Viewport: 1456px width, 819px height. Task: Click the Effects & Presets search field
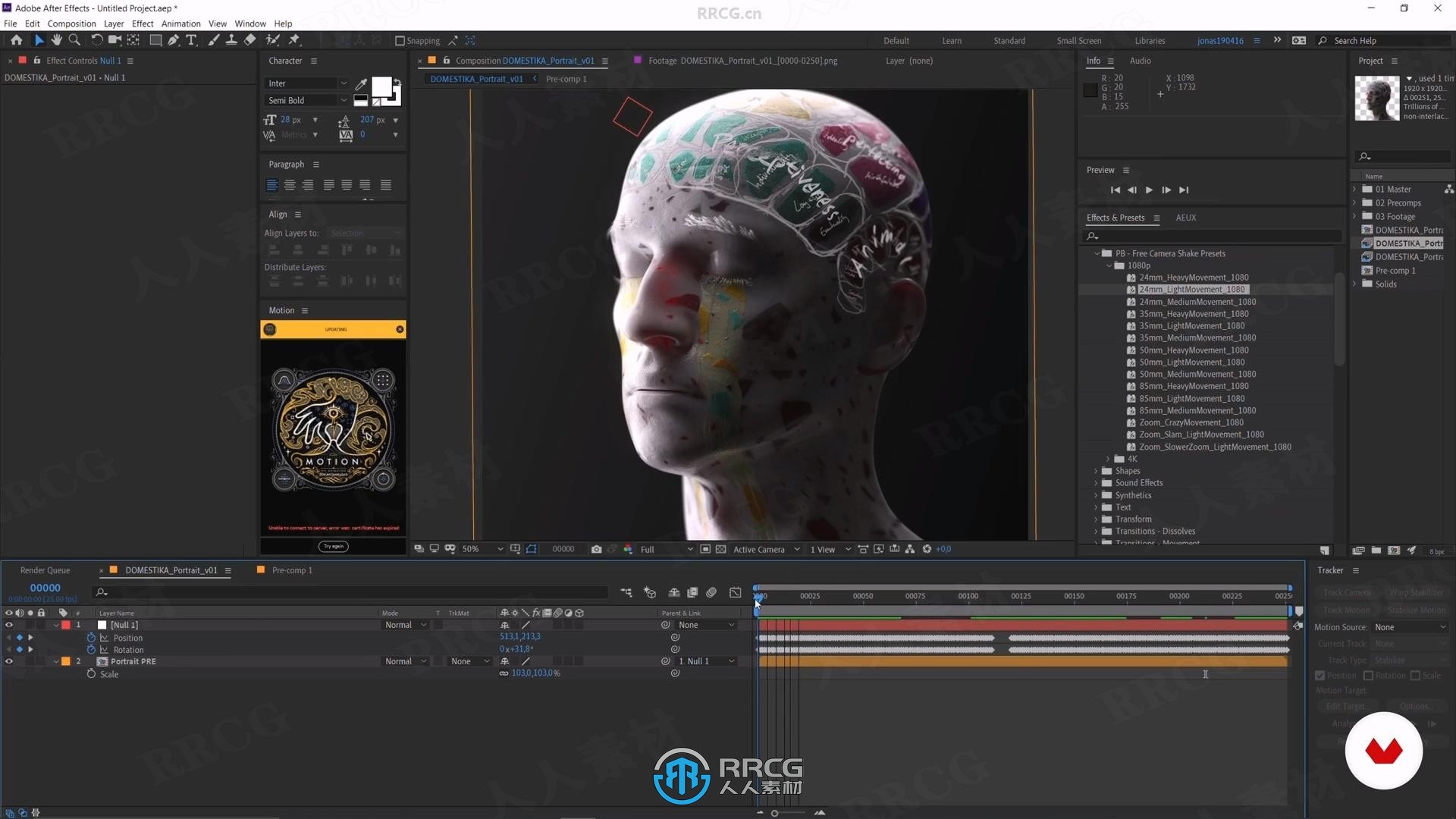click(x=1213, y=236)
